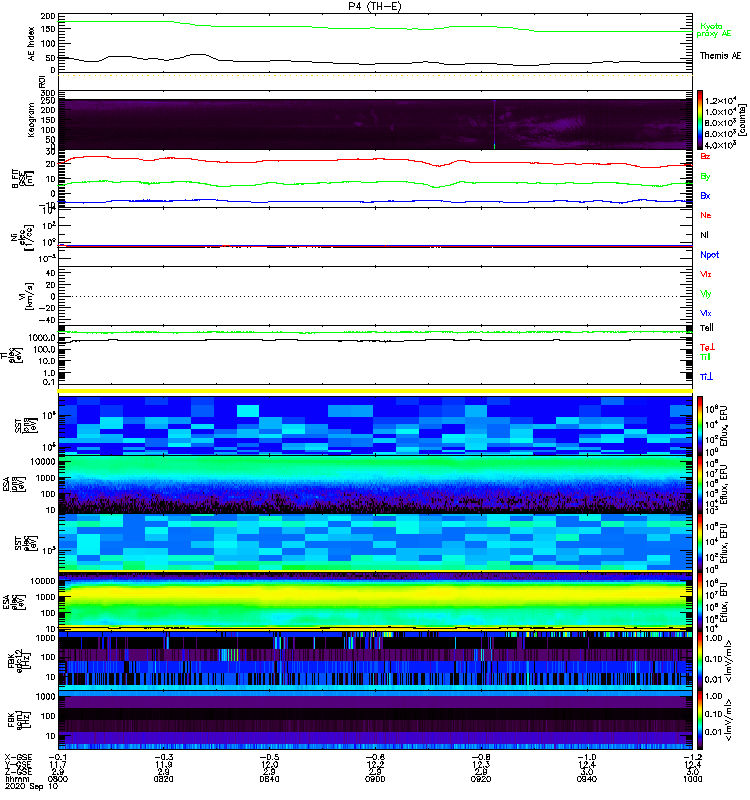Click the dotted zero line in Vi panel
The image size is (750, 800).
[x=375, y=296]
